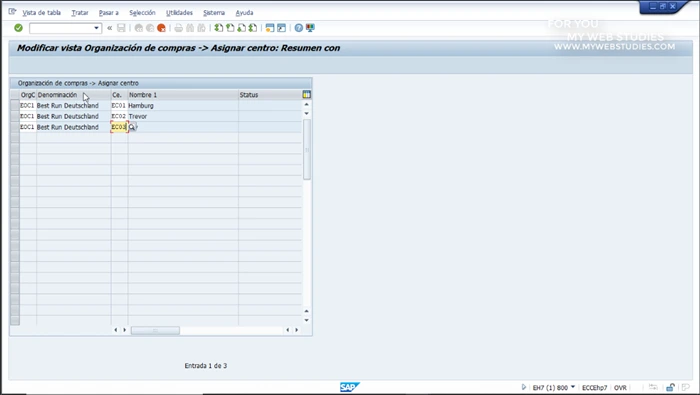This screenshot has height=395, width=700.
Task: Click the Last Page navigation icon
Action: coord(253,28)
